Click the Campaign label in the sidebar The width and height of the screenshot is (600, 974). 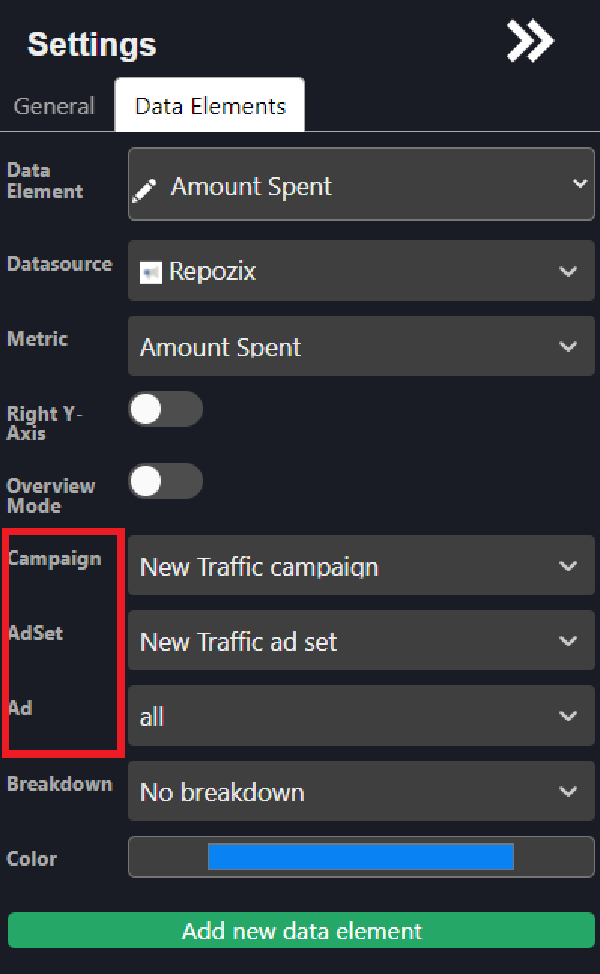click(x=53, y=559)
